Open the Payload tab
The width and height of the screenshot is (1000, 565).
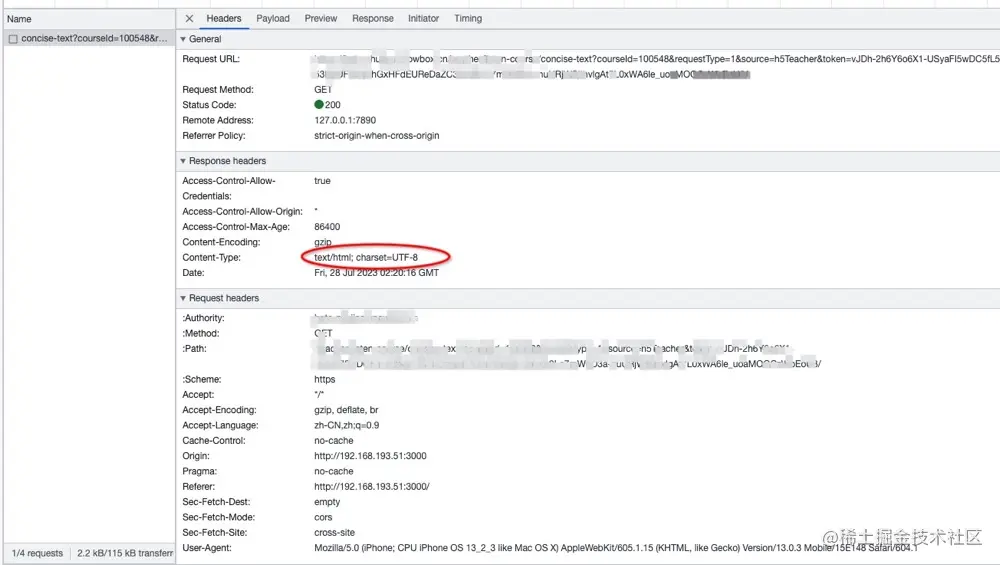coord(273,18)
